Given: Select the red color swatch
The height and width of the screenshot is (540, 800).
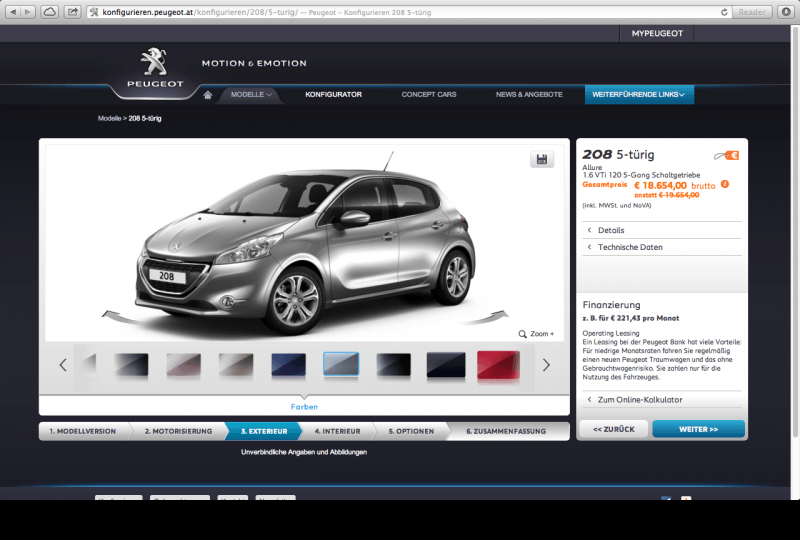Looking at the screenshot, I should [498, 365].
